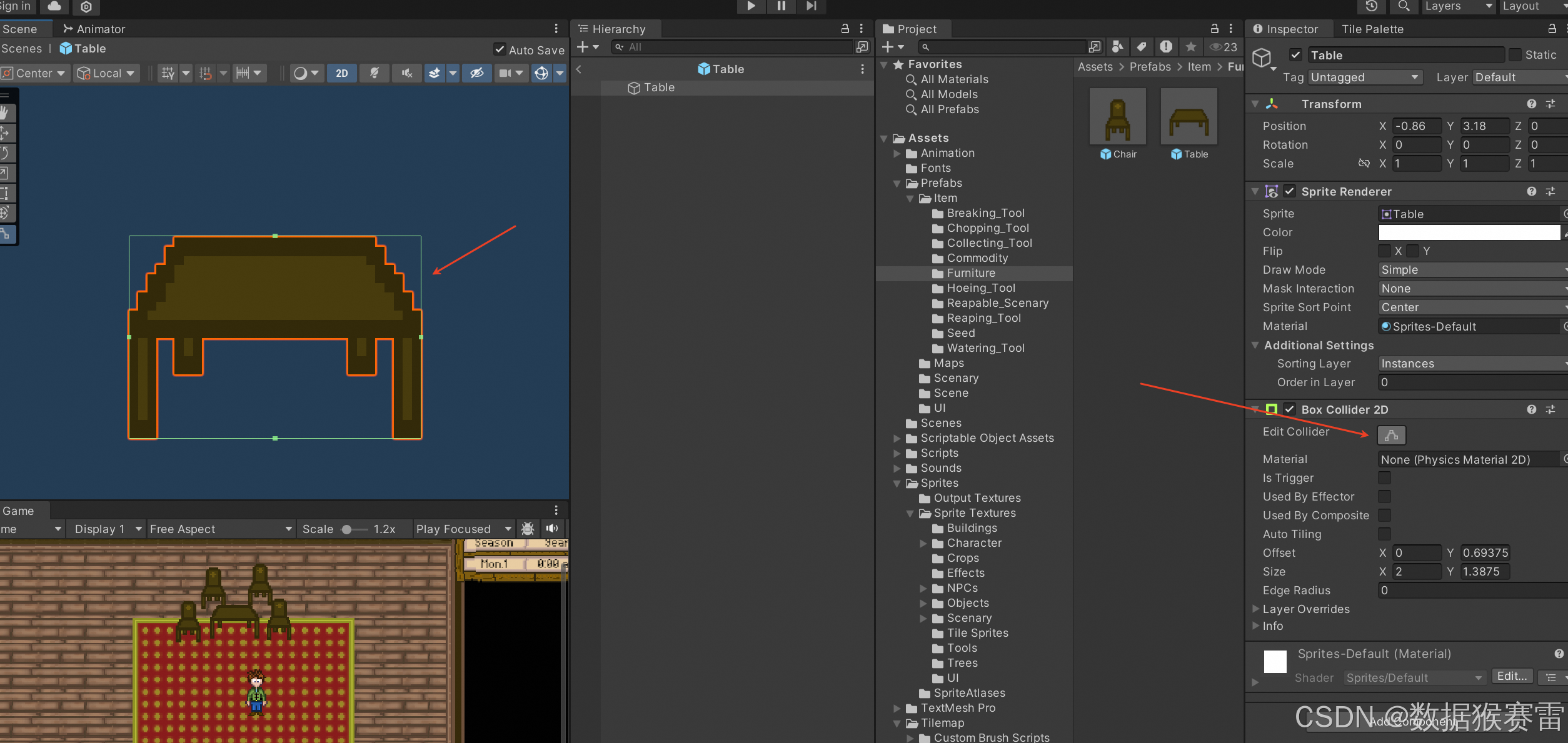Click the Edit Collider icon button
The height and width of the screenshot is (743, 1568).
pos(1391,435)
